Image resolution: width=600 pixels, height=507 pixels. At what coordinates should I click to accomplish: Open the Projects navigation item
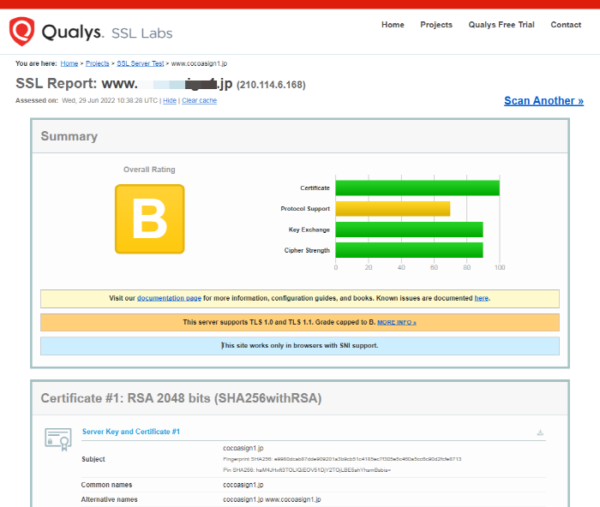(x=436, y=25)
